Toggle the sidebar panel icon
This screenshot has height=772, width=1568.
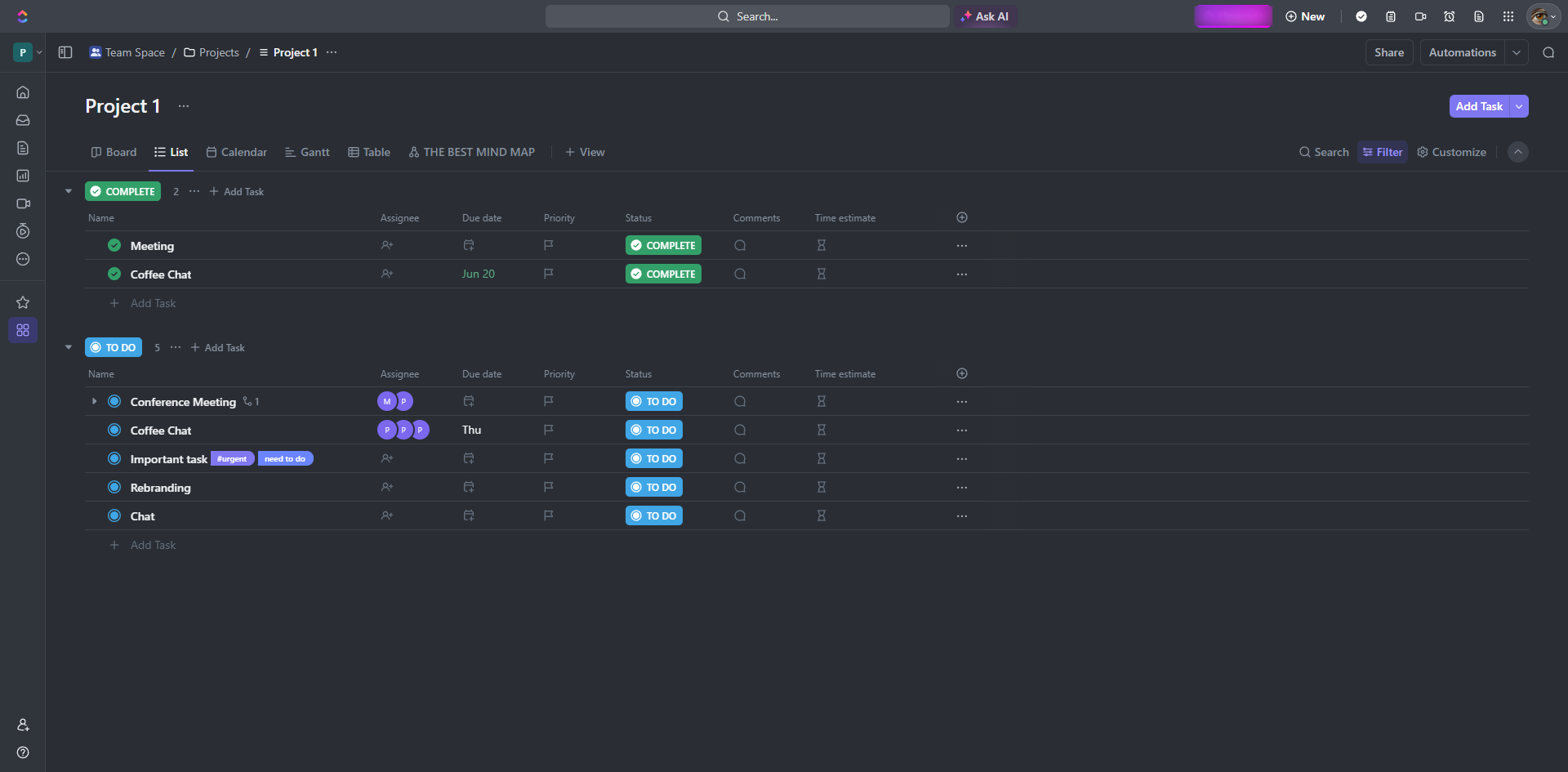tap(65, 52)
